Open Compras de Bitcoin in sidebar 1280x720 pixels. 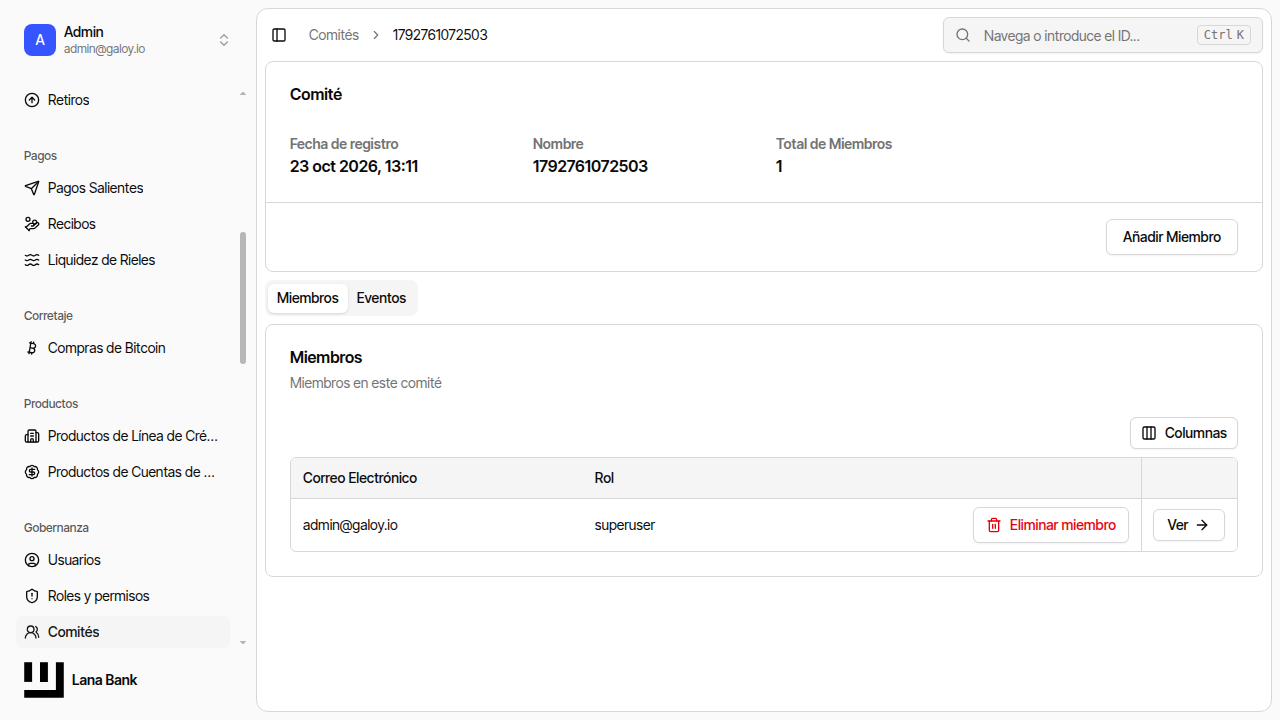123,348
